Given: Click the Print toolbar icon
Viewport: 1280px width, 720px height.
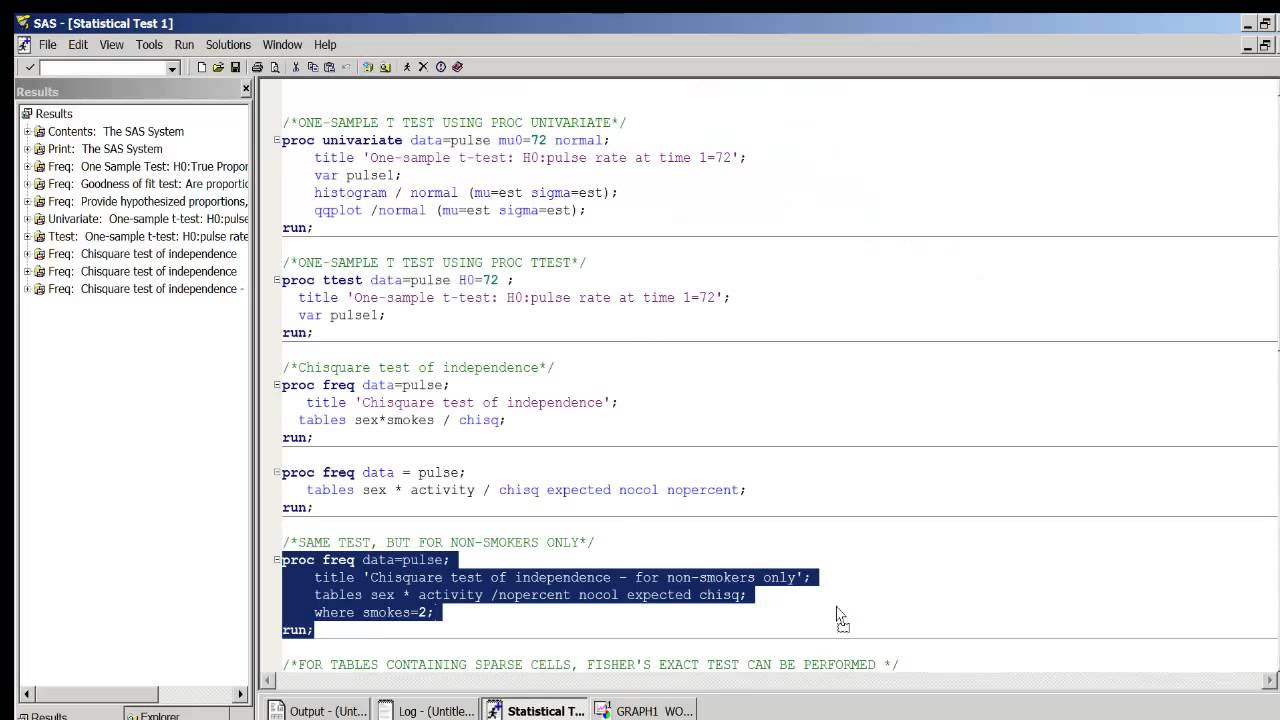Looking at the screenshot, I should pyautogui.click(x=257, y=67).
